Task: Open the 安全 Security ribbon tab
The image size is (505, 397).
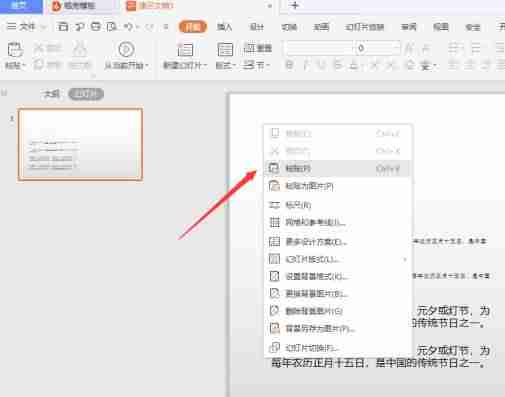Action: [473, 27]
